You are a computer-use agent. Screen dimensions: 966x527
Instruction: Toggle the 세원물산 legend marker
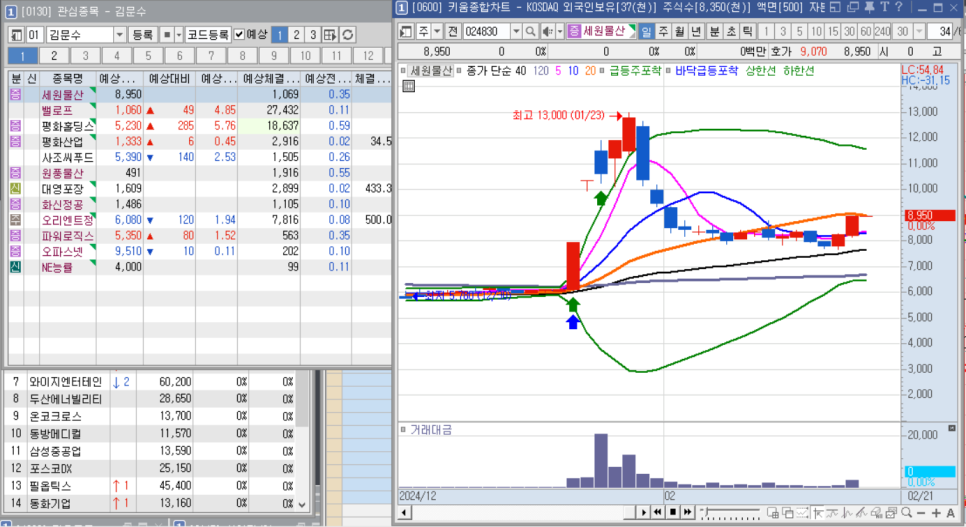[x=404, y=71]
